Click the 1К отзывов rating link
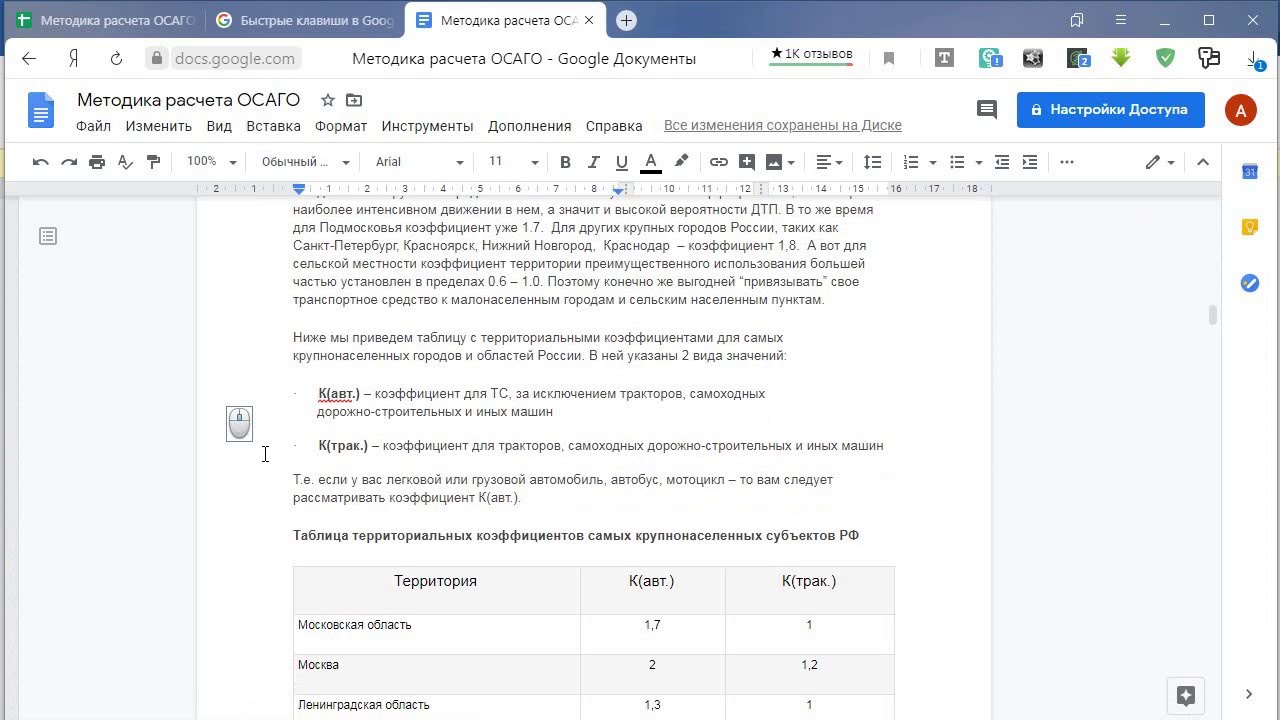 811,54
